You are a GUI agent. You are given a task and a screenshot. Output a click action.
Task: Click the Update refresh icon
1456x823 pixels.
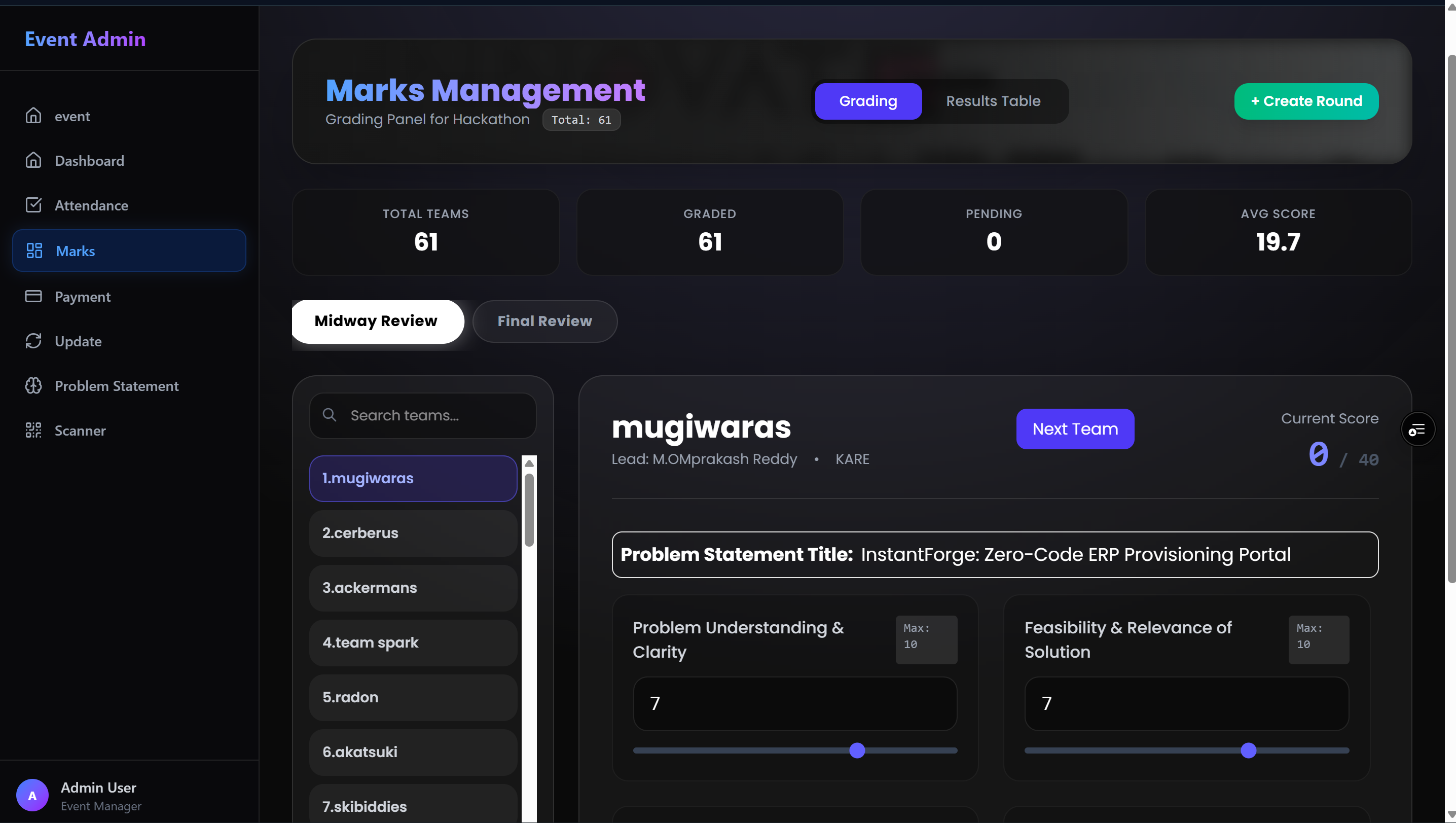click(x=33, y=341)
